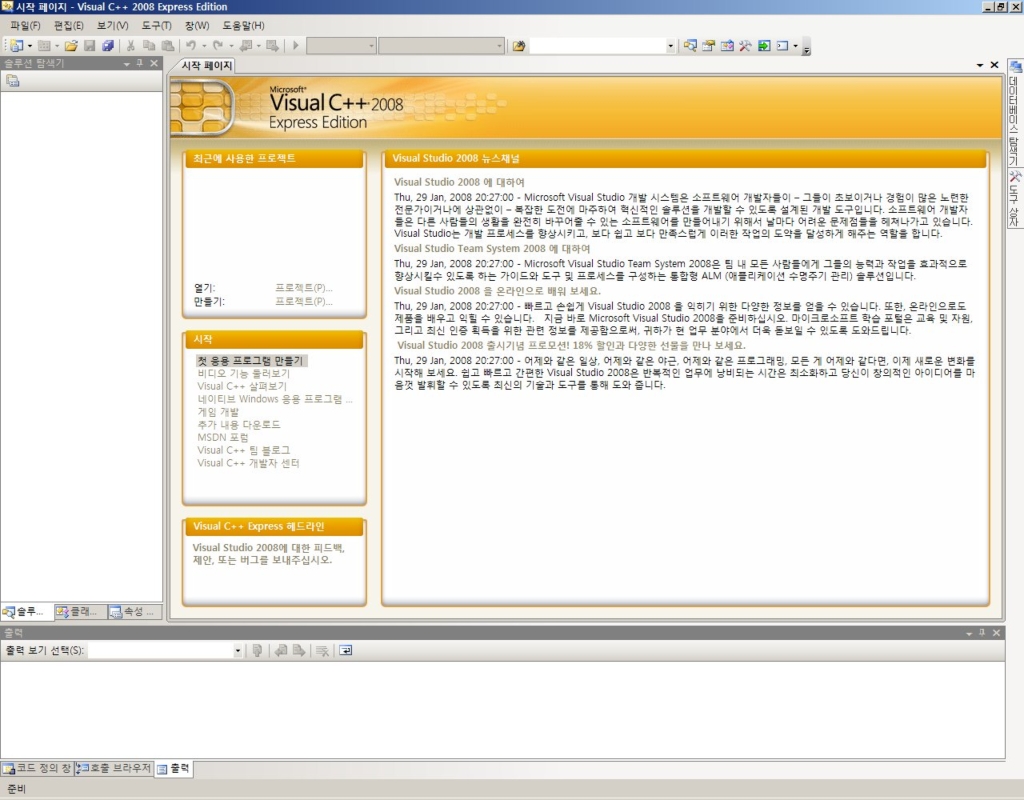Viewport: 1024px width, 800px height.
Task: Toggle auto-hide pin on Output panel
Action: (x=982, y=633)
